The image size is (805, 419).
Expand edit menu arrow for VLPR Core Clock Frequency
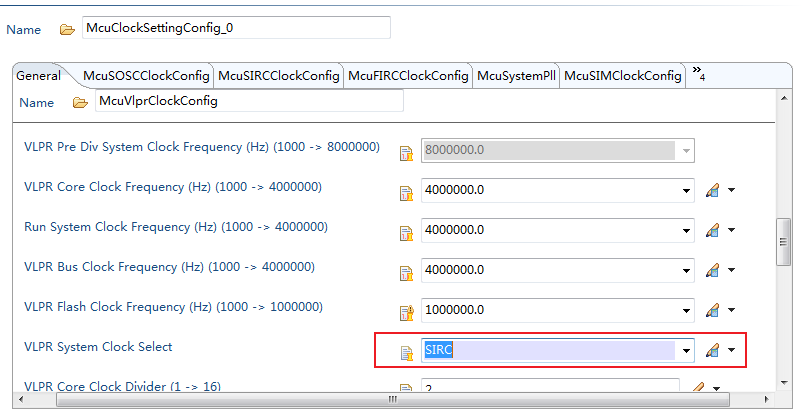click(x=732, y=191)
